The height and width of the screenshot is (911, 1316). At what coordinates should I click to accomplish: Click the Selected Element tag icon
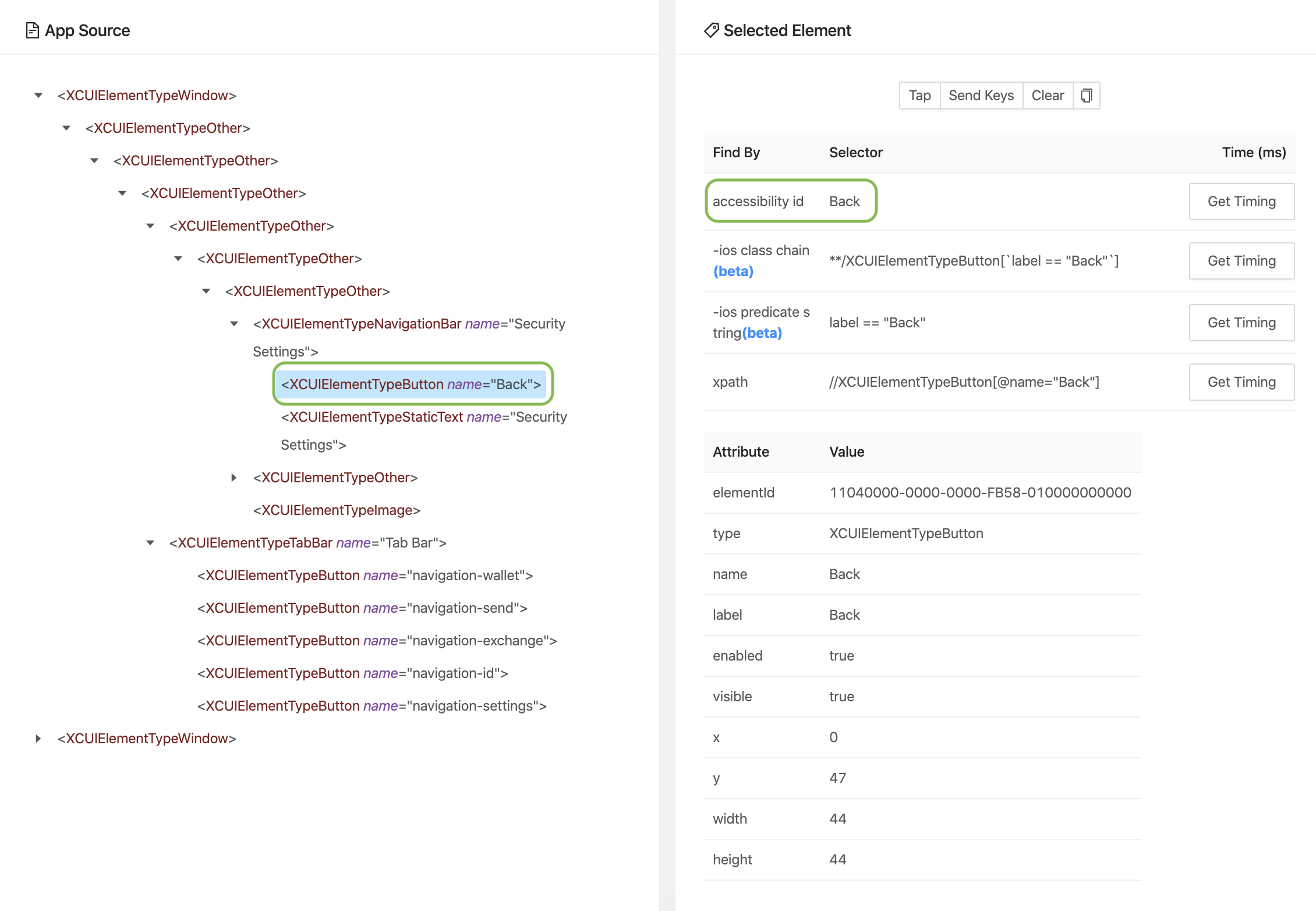711,30
